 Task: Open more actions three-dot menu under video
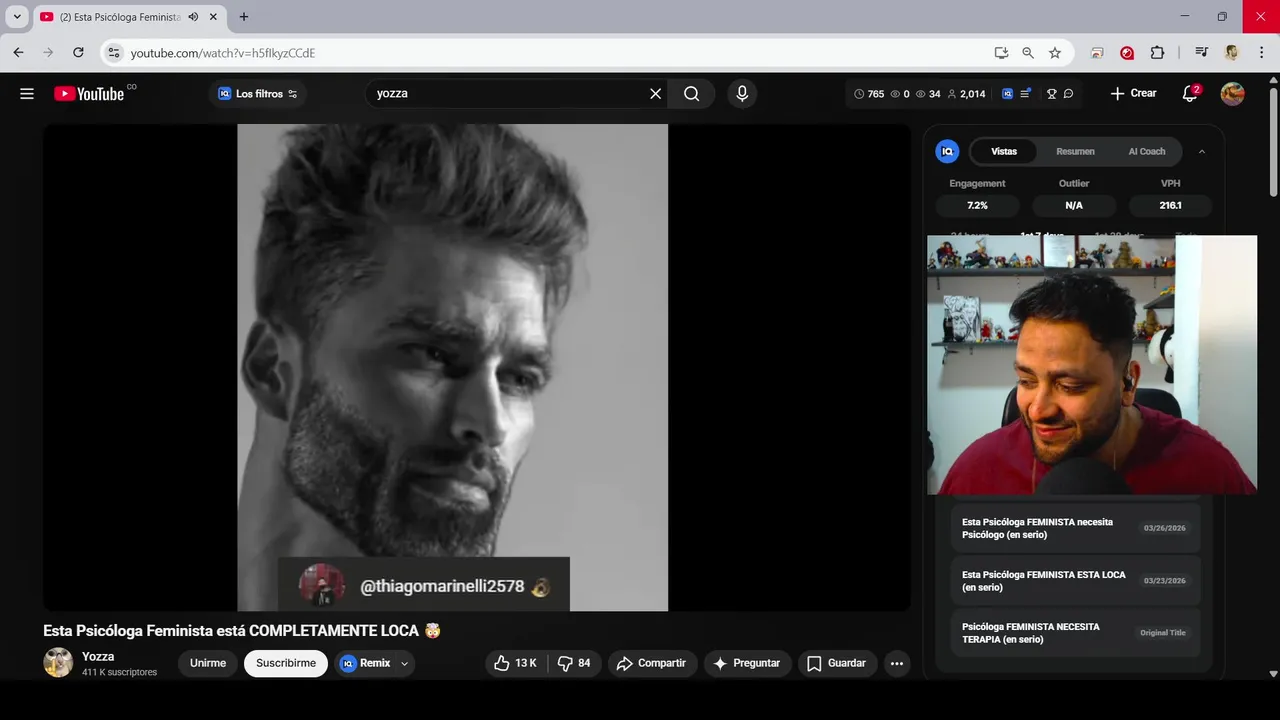896,663
